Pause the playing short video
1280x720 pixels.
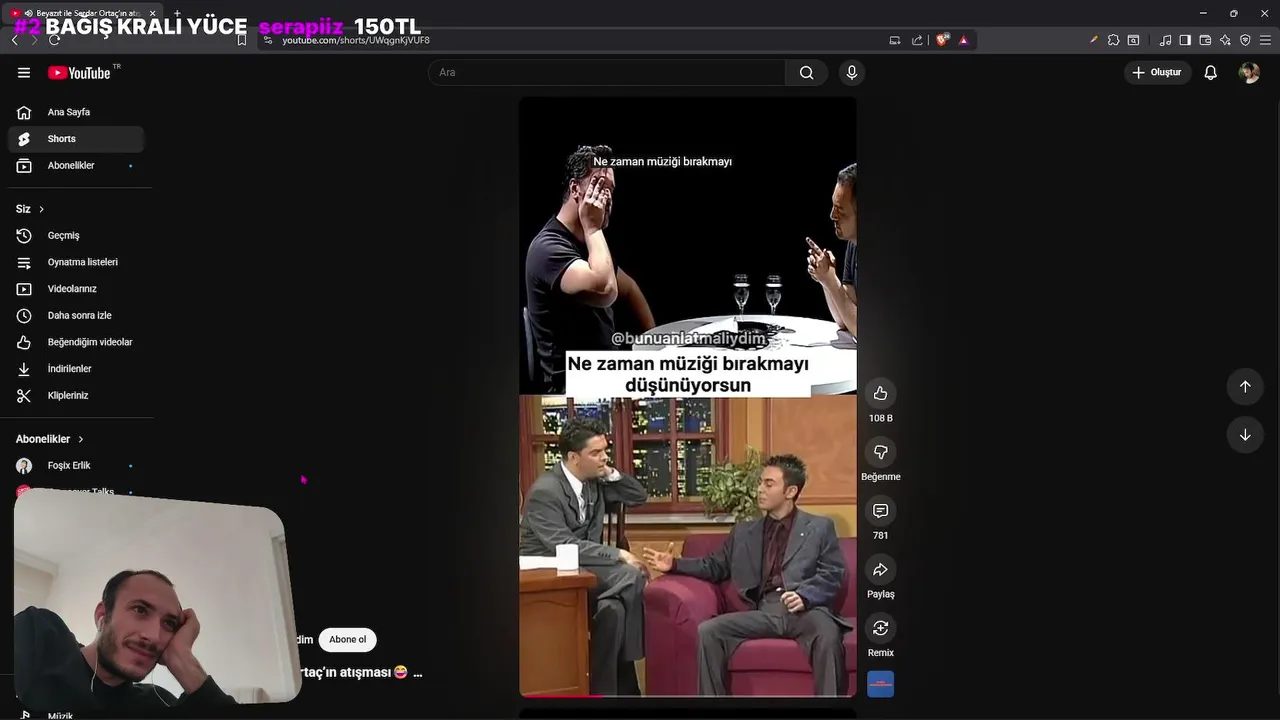[x=688, y=396]
